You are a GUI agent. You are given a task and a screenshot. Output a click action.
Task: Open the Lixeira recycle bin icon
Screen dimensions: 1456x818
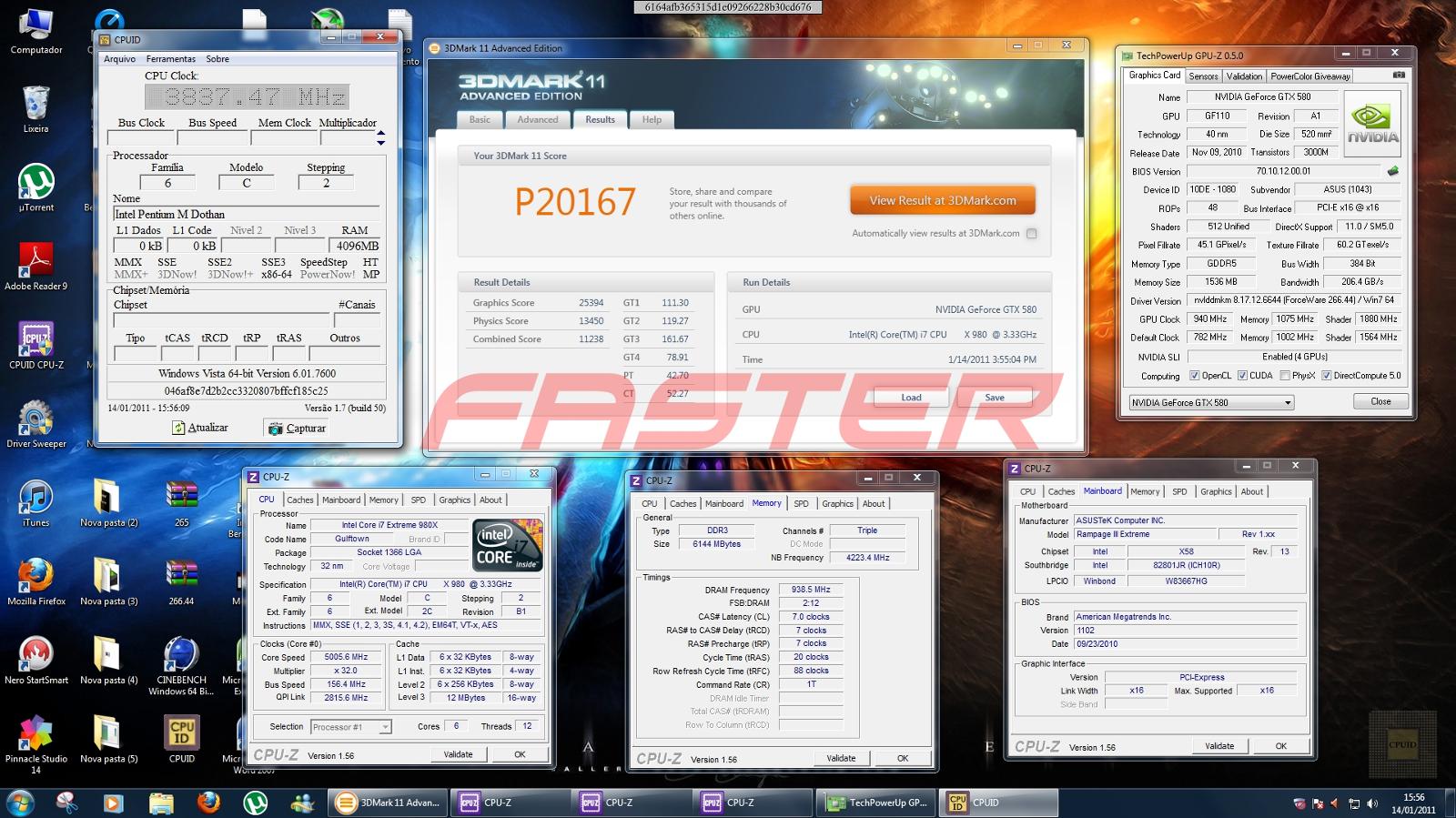click(36, 109)
